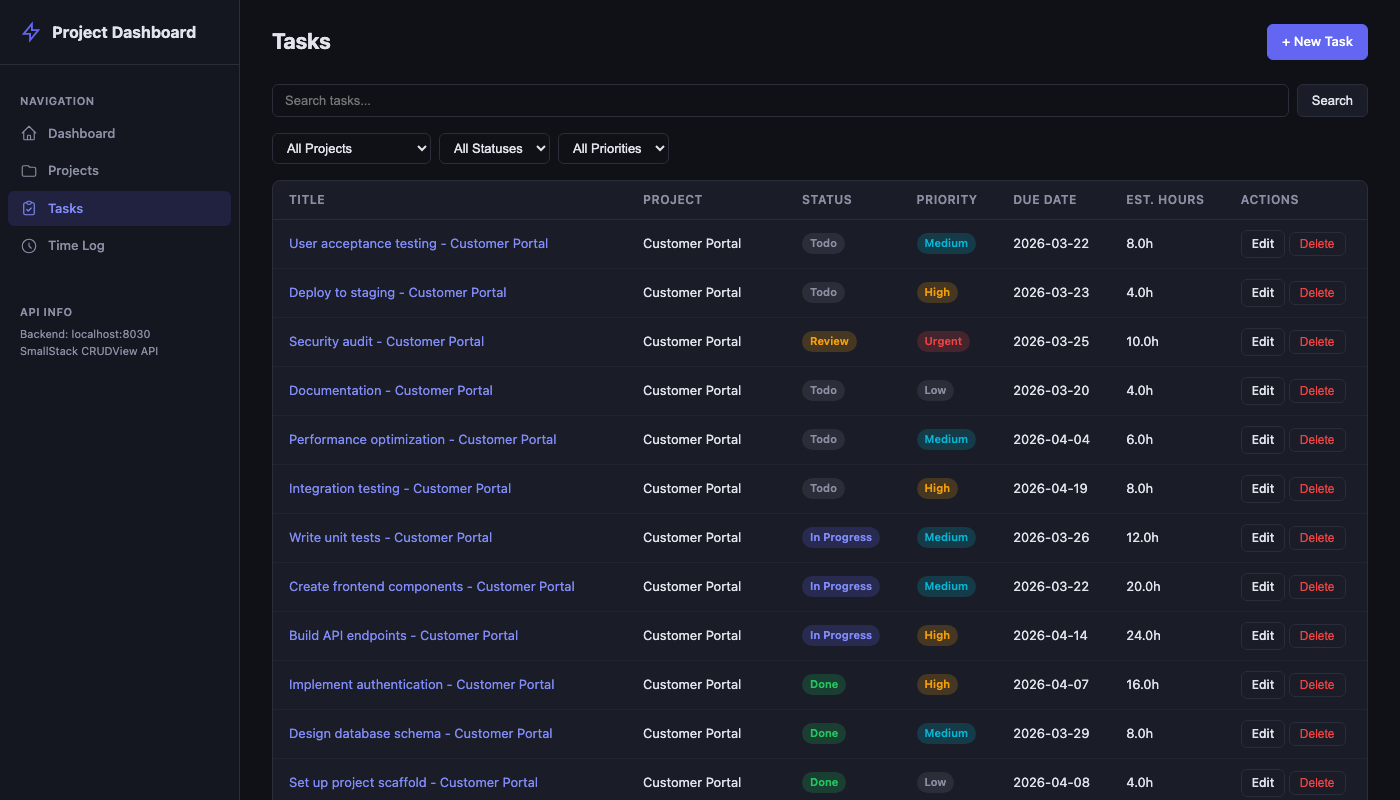Viewport: 1400px width, 800px height.
Task: Open the Projects folder icon
Action: click(x=30, y=170)
